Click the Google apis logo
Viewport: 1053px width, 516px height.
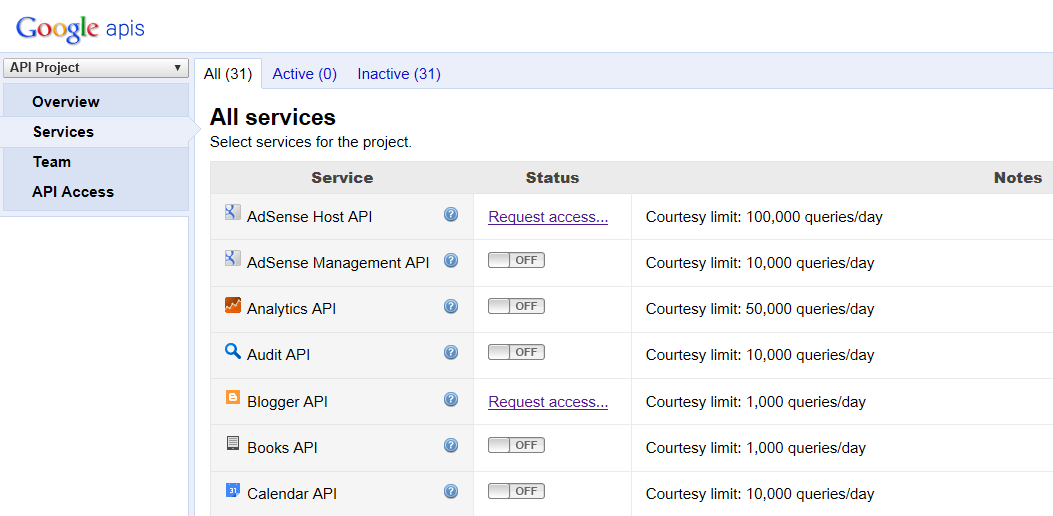point(80,28)
